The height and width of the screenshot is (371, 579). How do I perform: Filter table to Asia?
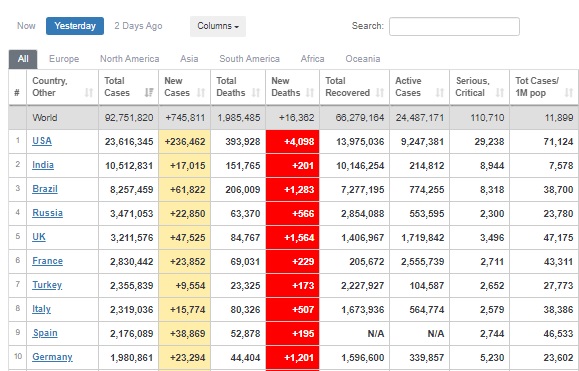(x=189, y=59)
